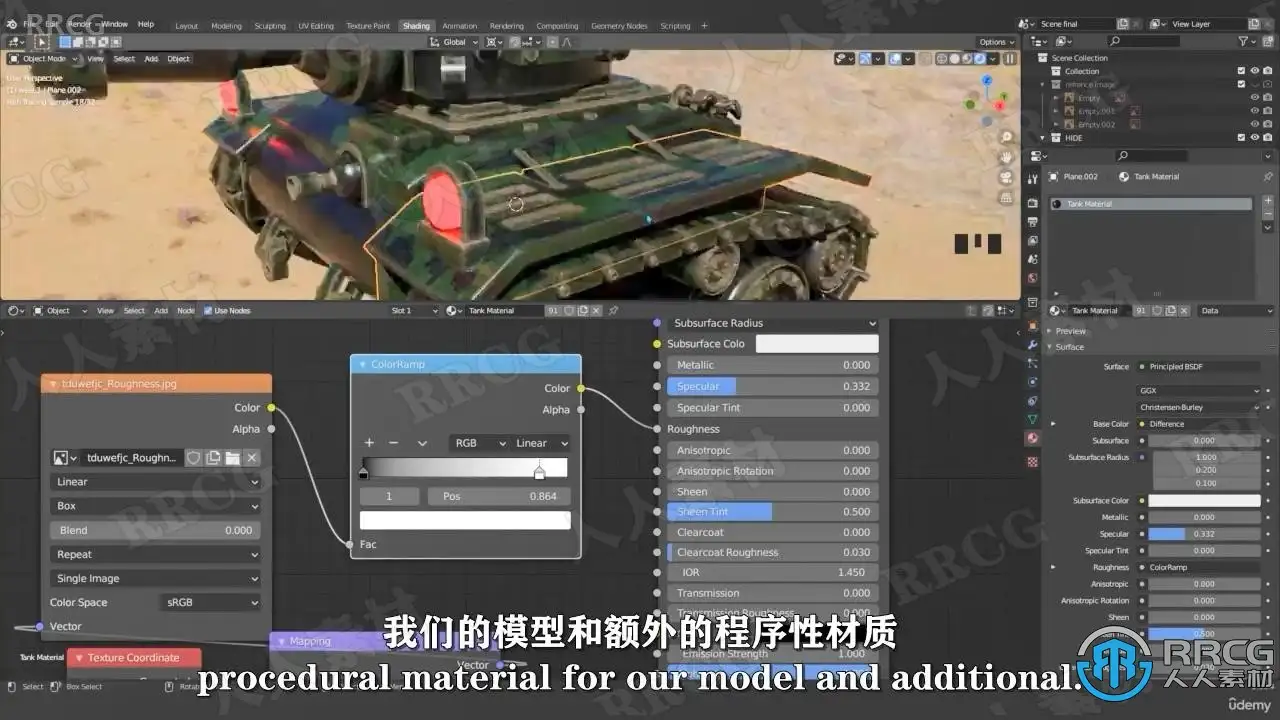Remove color stop with ColorRamp minus button

coord(393,443)
